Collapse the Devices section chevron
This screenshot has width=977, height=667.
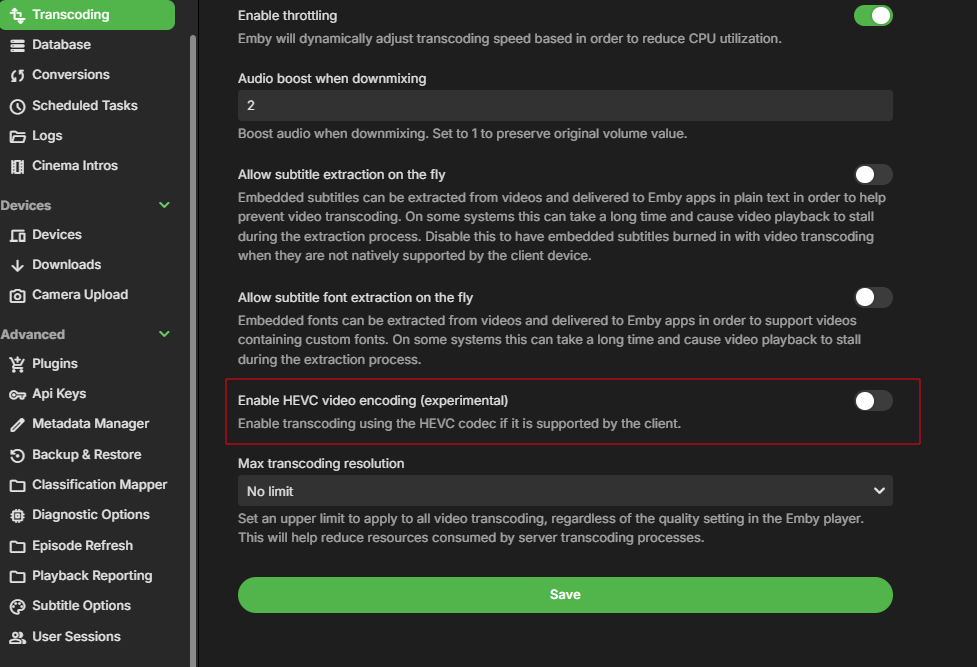[x=165, y=205]
